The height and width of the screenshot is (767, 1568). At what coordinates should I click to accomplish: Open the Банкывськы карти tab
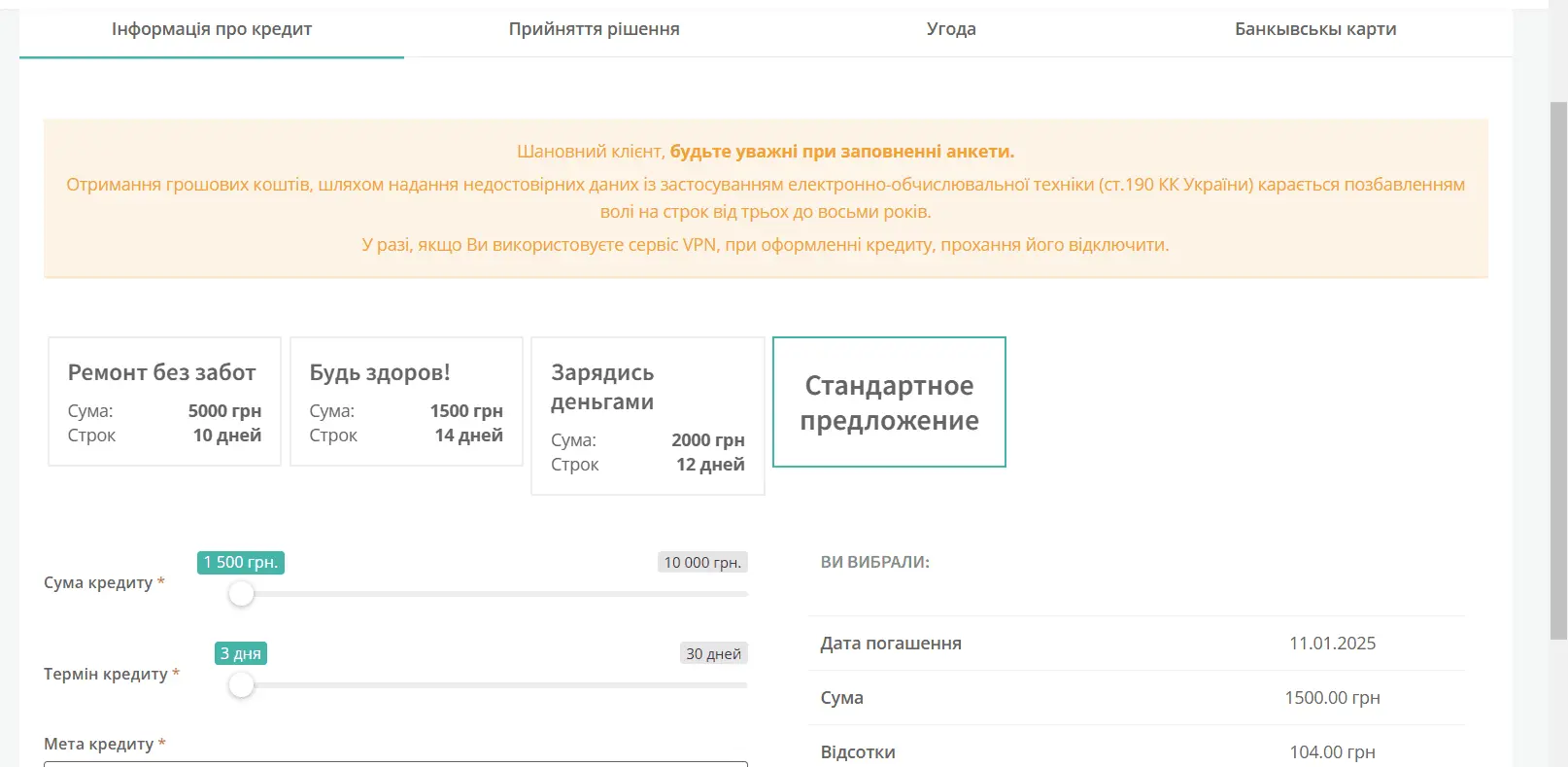click(1314, 29)
